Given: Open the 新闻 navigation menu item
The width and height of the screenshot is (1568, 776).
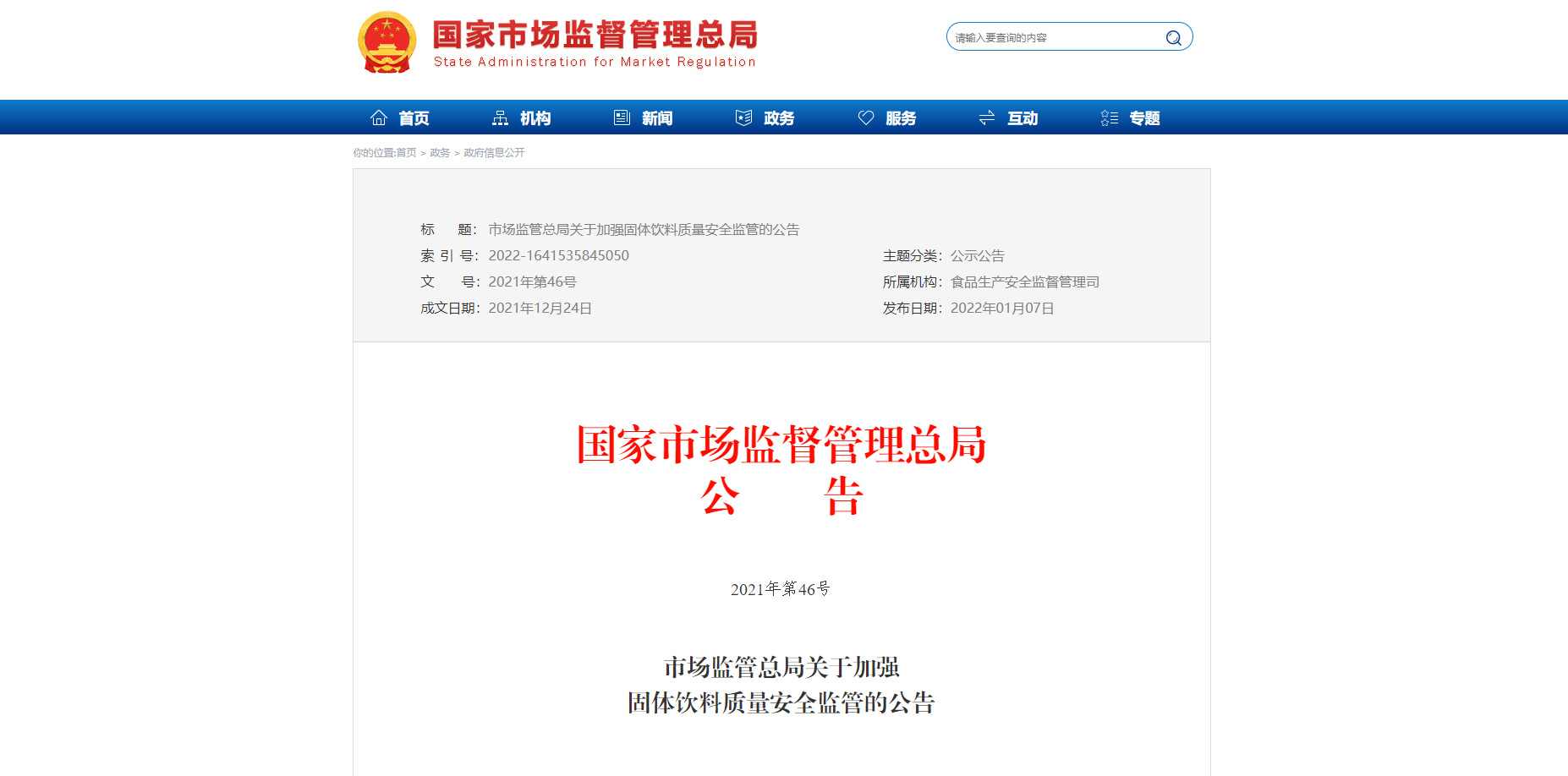Looking at the screenshot, I should [657, 118].
